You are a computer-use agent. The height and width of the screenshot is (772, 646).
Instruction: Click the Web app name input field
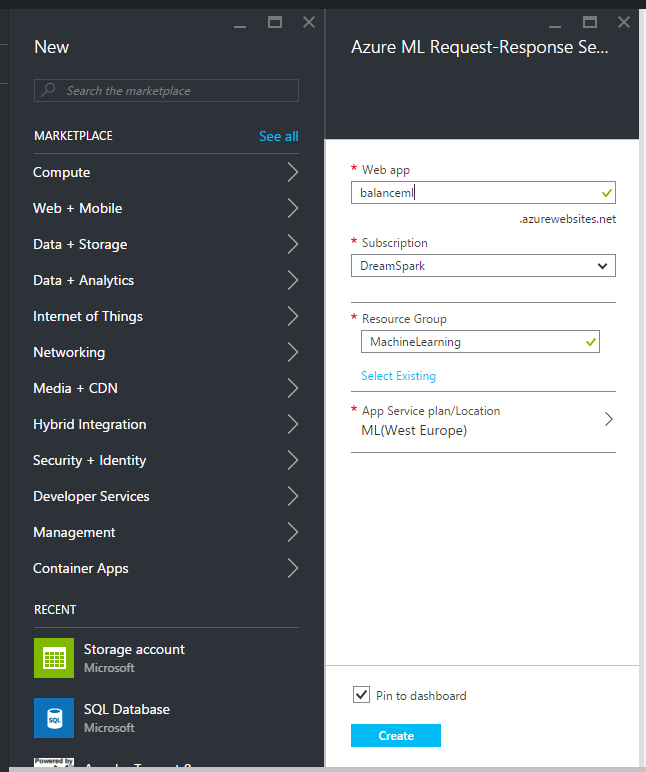[483, 193]
